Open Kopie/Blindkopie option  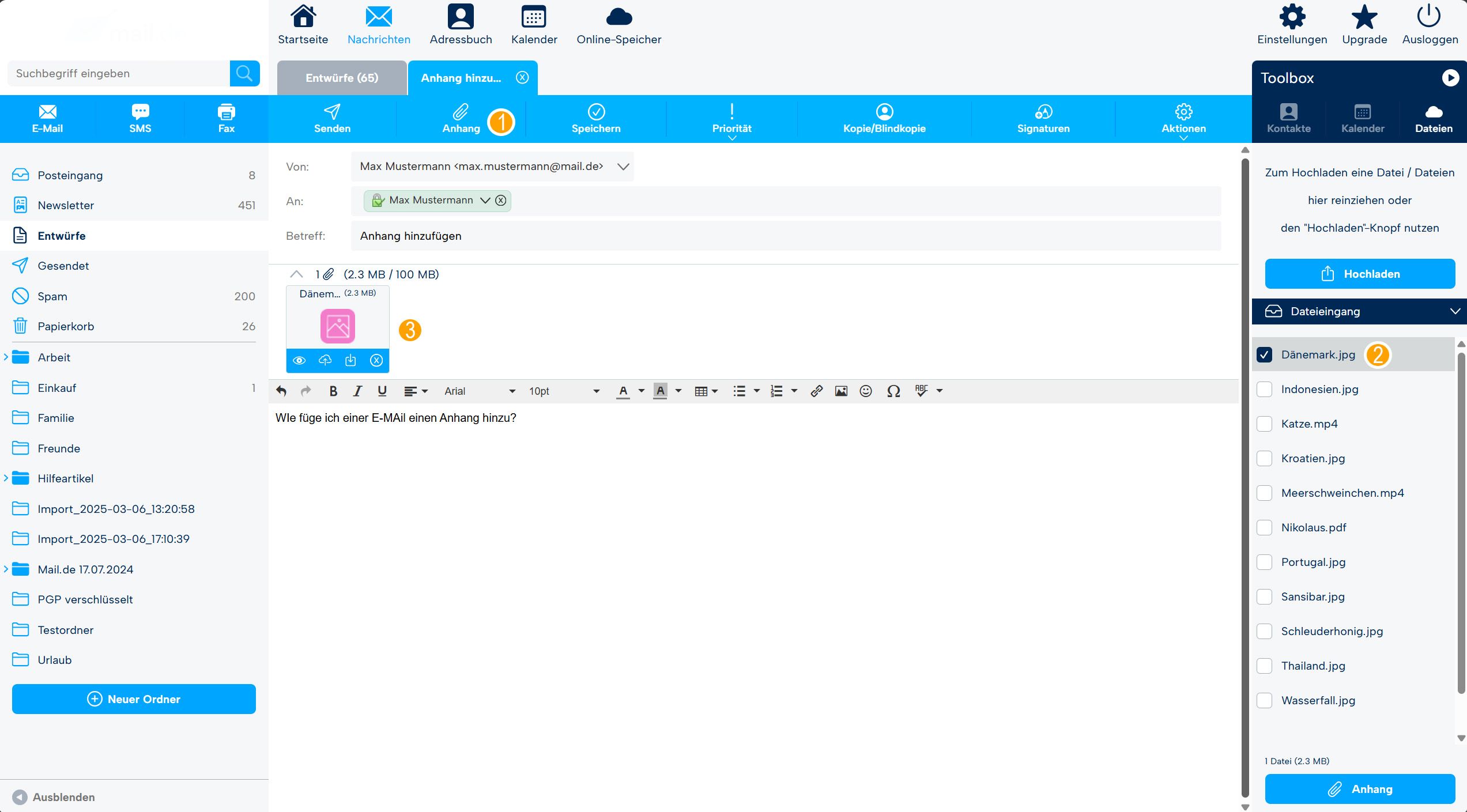click(x=884, y=119)
